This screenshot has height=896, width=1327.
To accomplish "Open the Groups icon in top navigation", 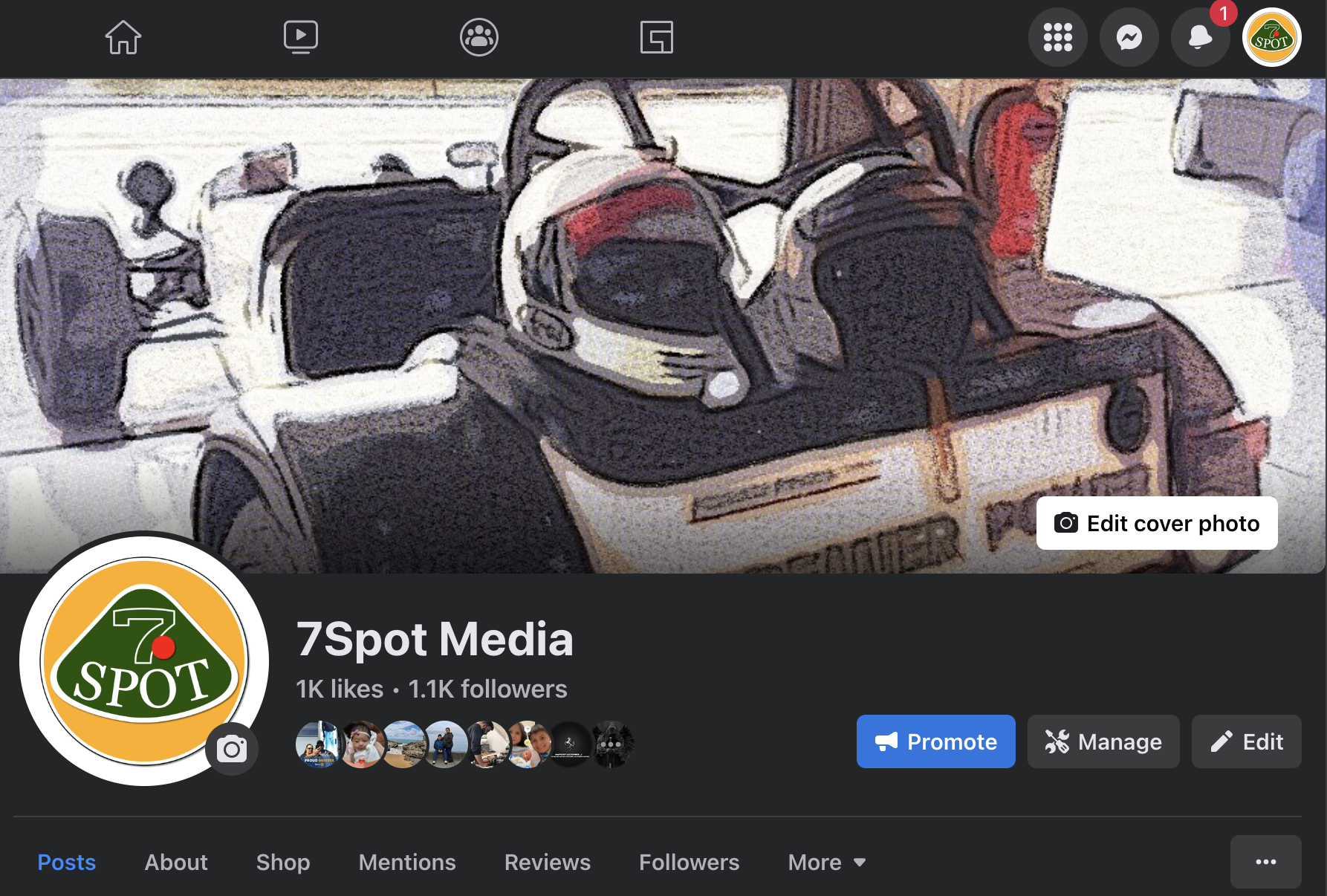I will [479, 37].
